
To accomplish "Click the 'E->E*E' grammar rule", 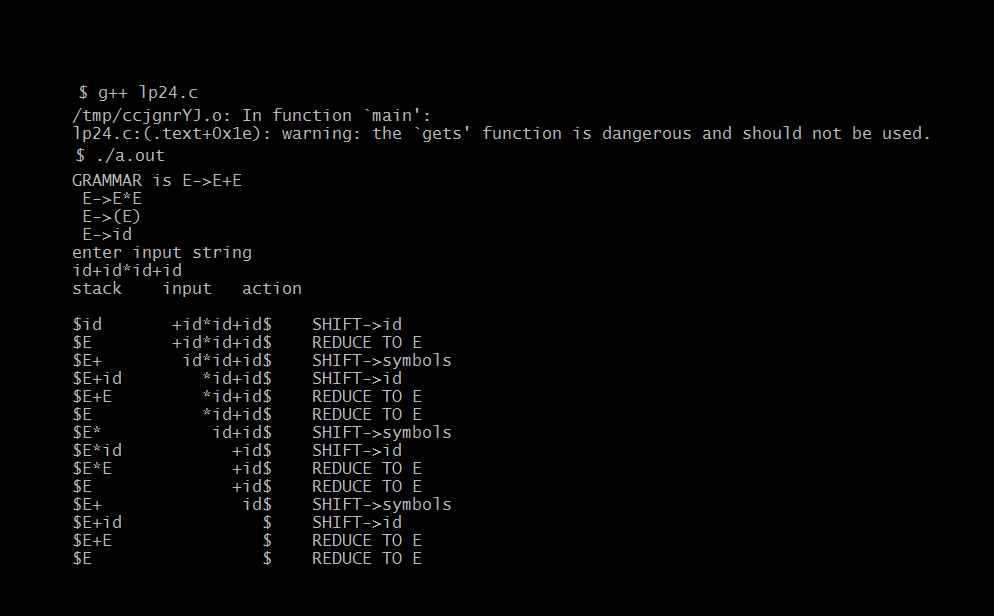I will (112, 198).
